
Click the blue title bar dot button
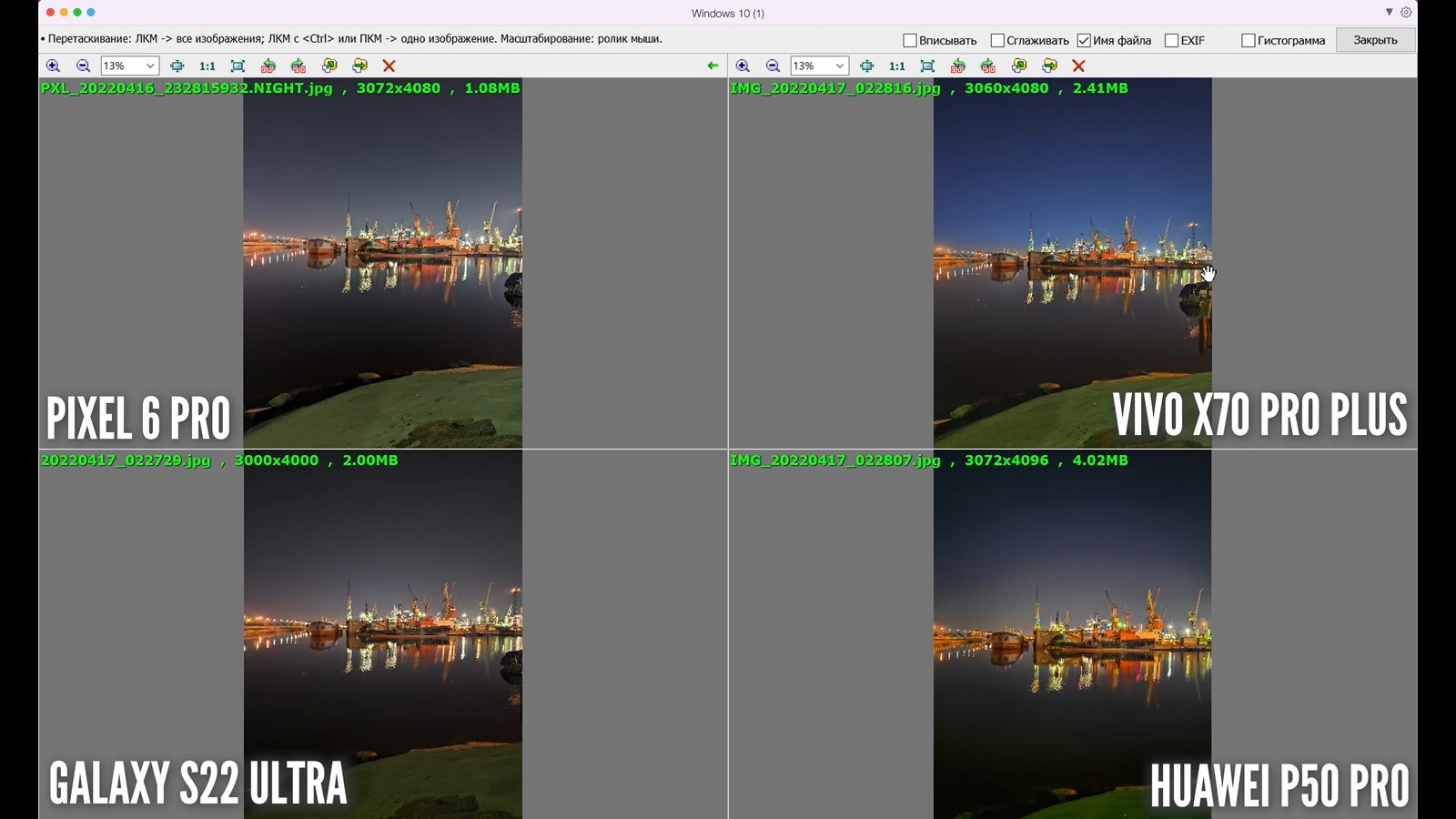(x=91, y=12)
